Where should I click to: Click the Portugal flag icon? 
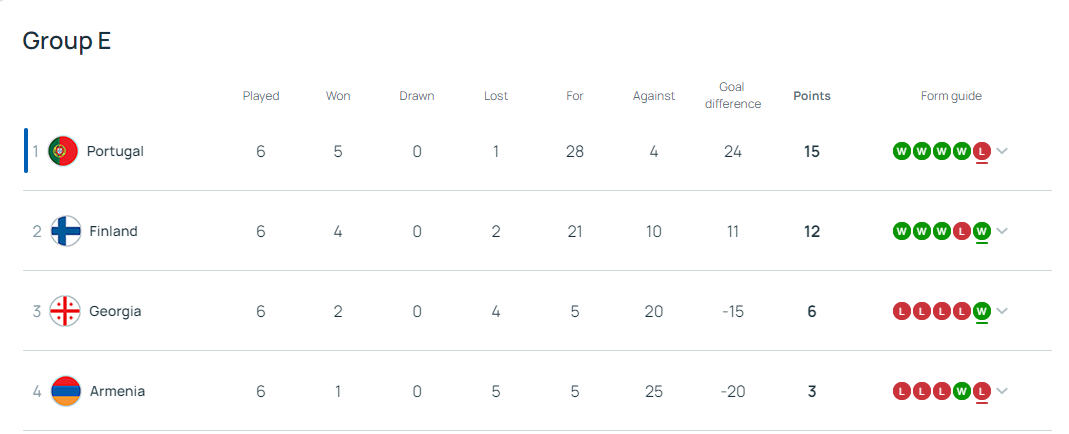tap(62, 151)
